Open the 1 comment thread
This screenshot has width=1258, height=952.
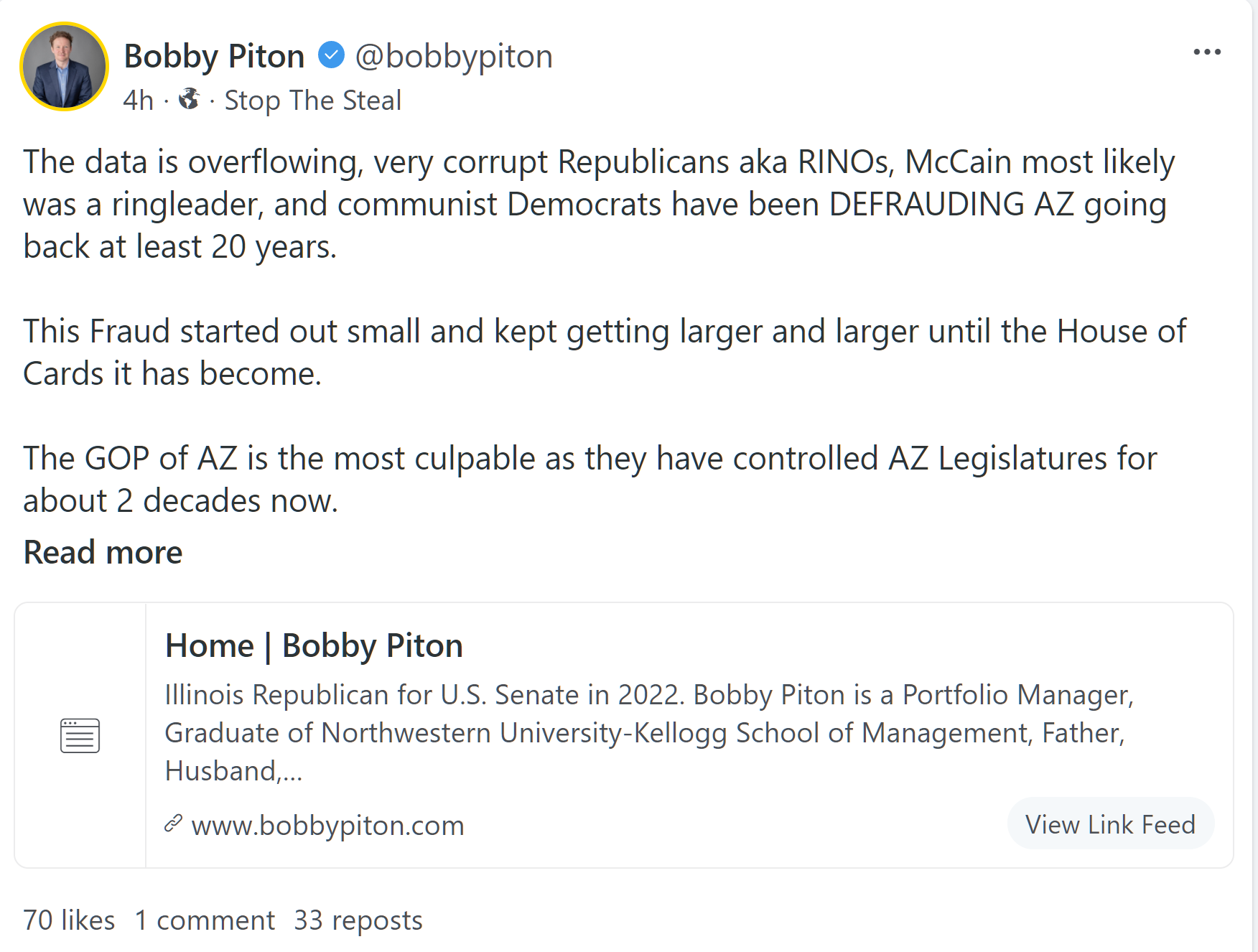click(x=205, y=920)
